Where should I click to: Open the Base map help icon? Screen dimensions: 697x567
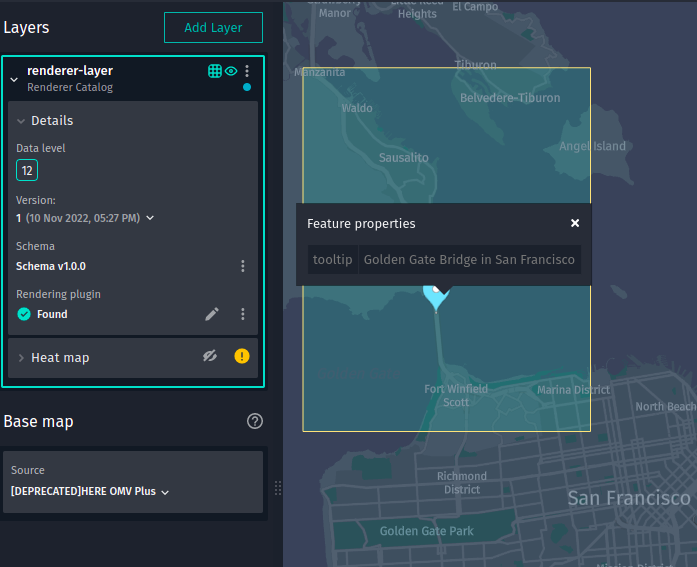pyautogui.click(x=255, y=421)
